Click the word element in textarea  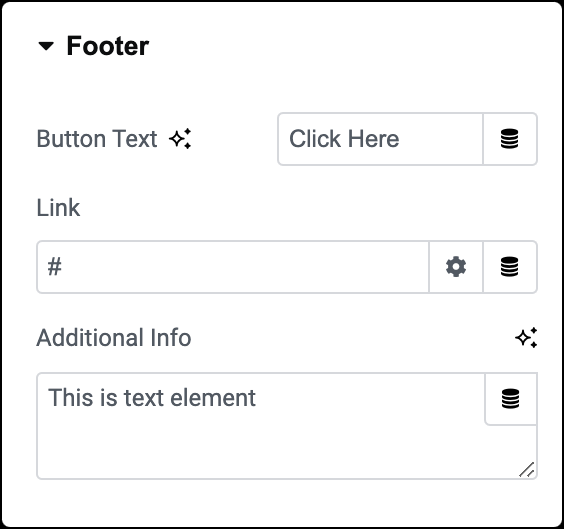(x=213, y=397)
